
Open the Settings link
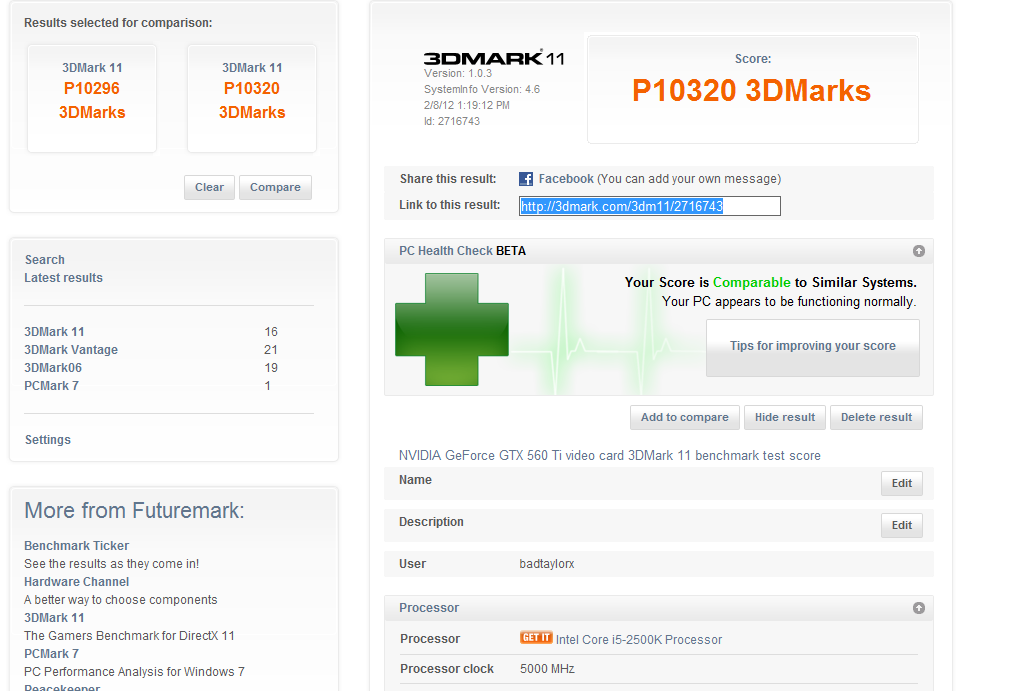click(x=48, y=440)
